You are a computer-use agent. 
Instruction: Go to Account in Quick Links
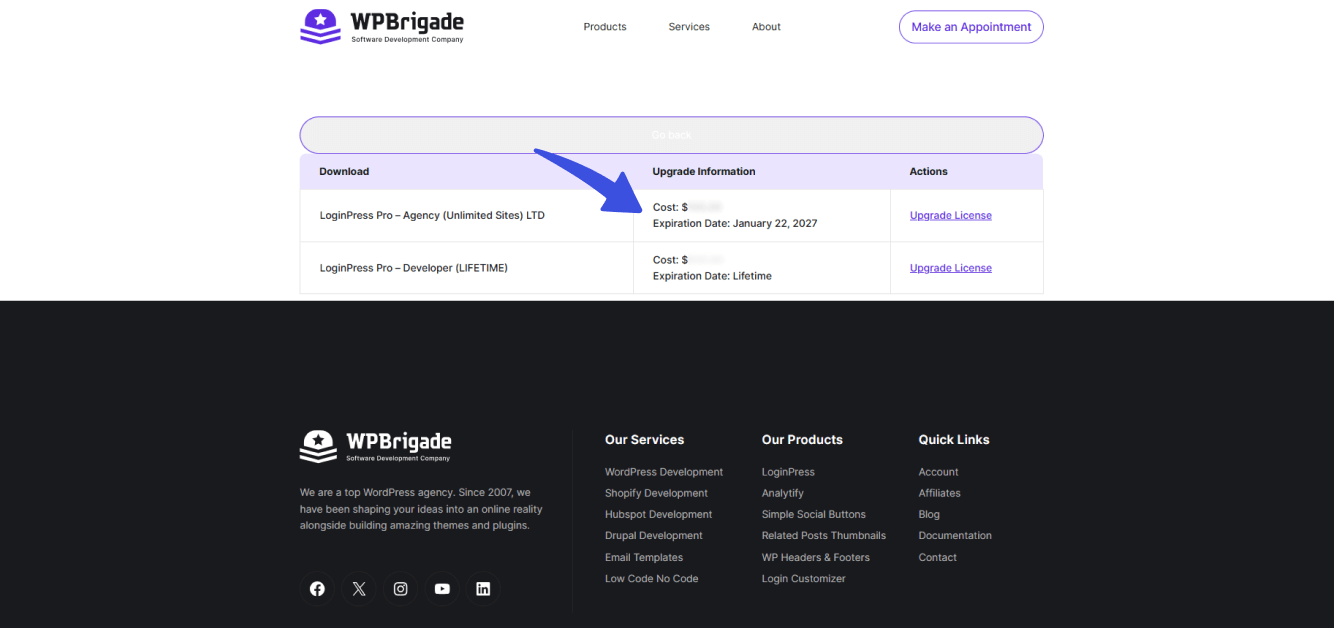click(938, 472)
